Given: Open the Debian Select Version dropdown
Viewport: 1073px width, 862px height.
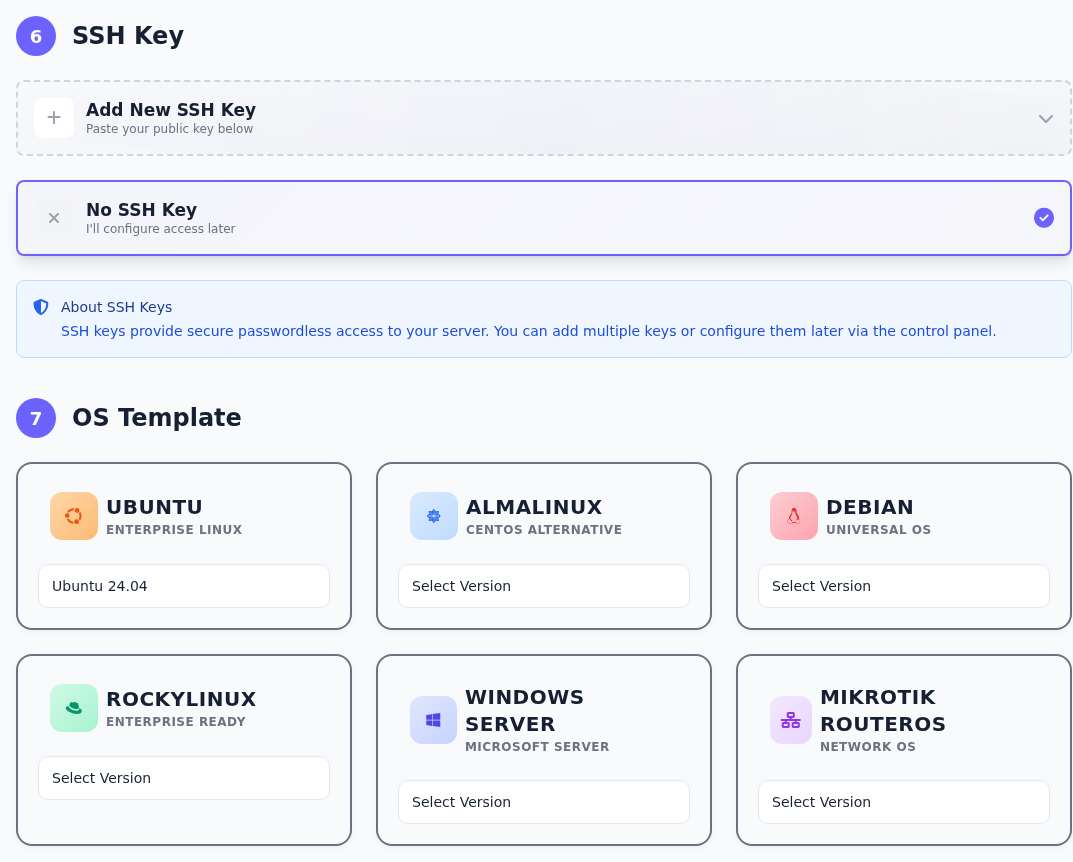Looking at the screenshot, I should (x=903, y=586).
